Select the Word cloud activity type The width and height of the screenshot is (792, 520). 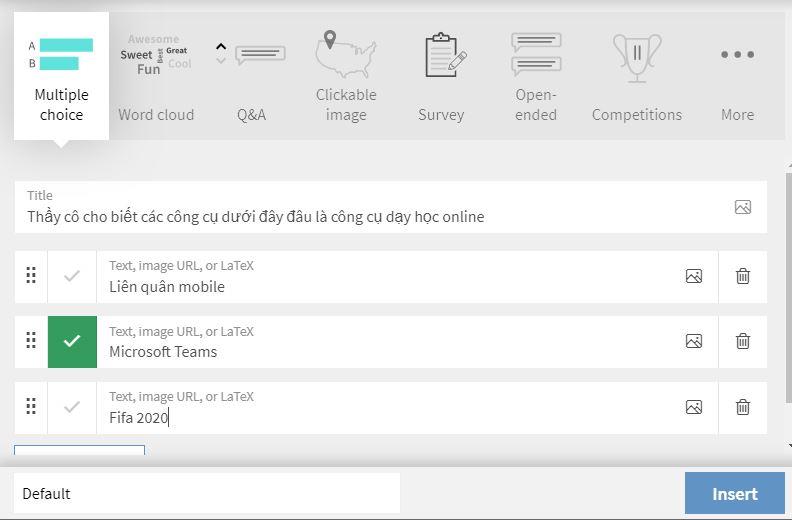pos(156,76)
